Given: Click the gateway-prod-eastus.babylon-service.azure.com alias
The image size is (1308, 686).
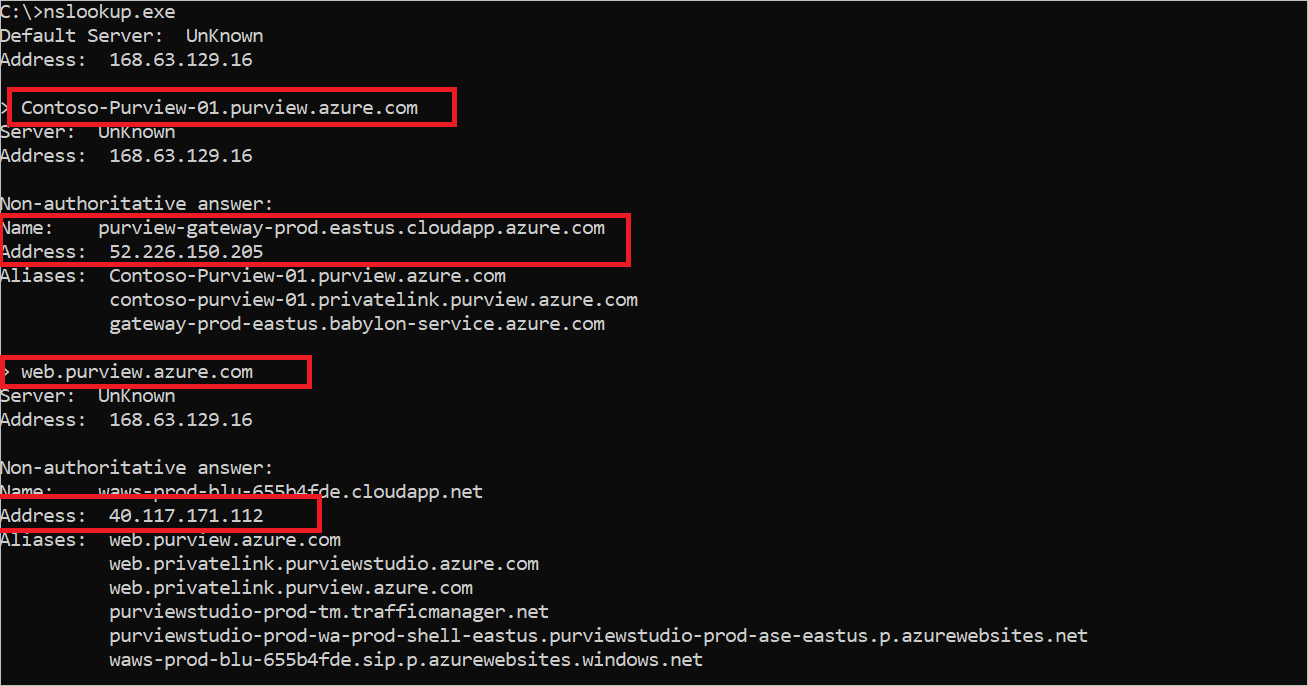Looking at the screenshot, I should (x=357, y=324).
